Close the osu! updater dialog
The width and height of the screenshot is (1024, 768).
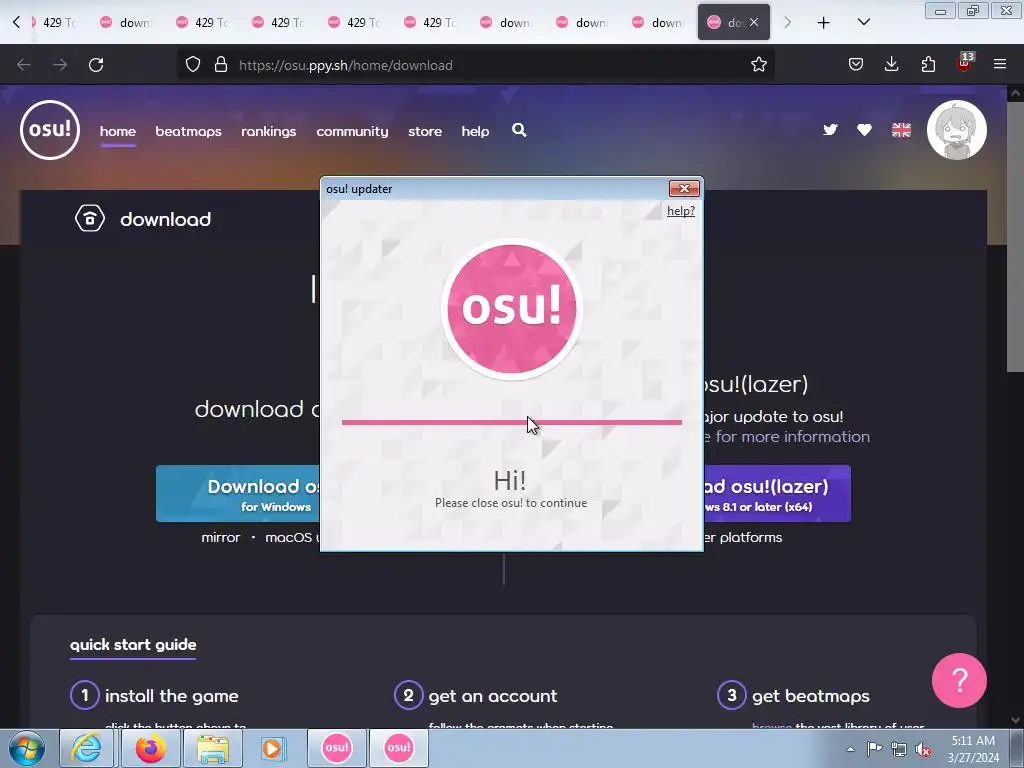pyautogui.click(x=684, y=188)
